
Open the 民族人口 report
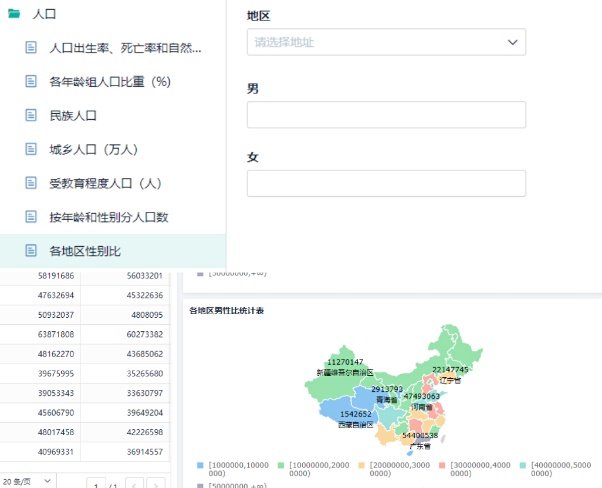click(x=73, y=115)
